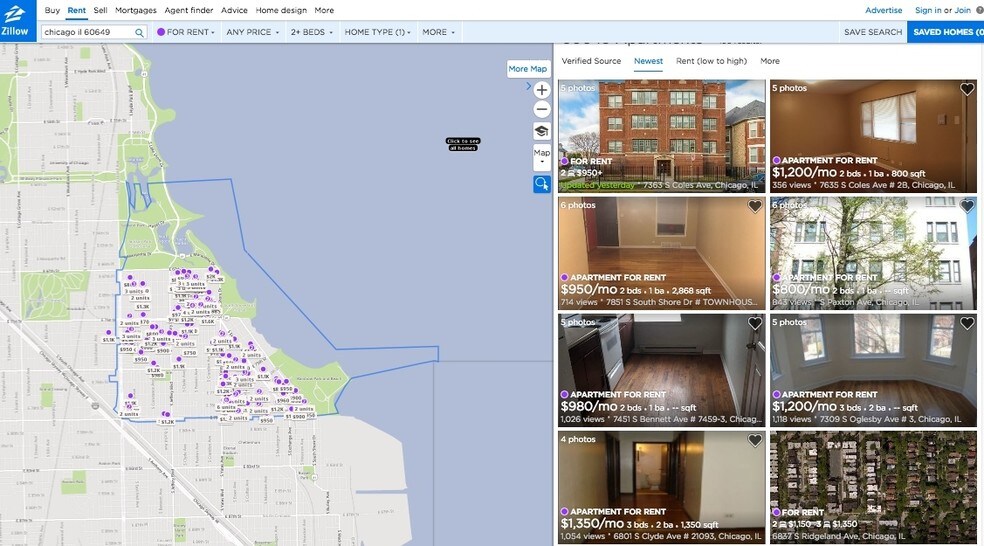
Task: Save the $1,350/mo Clyde Ave listing heart
Action: click(x=755, y=441)
